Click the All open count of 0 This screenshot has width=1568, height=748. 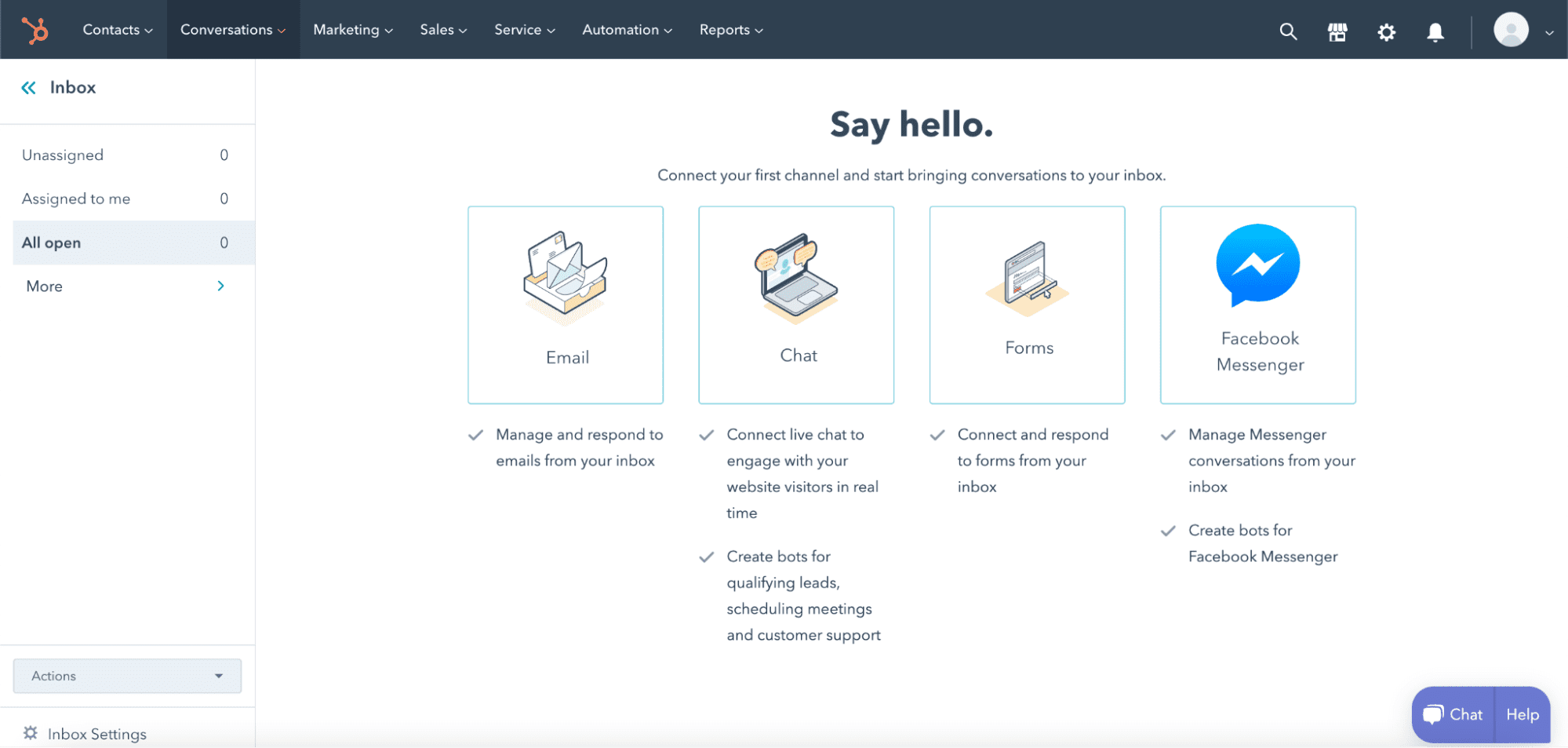point(224,243)
